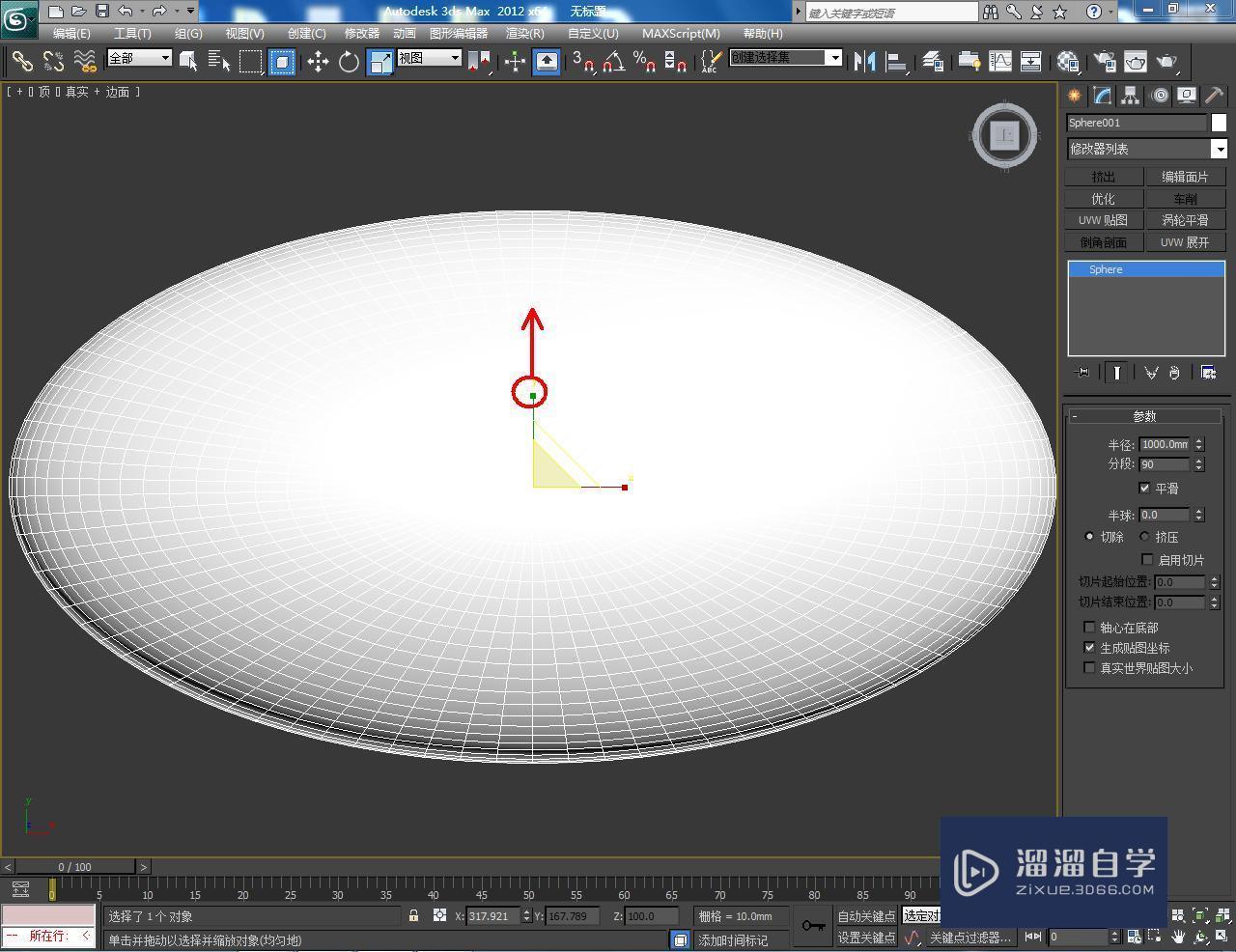Enable the 轴心在底部 option

(x=1089, y=627)
